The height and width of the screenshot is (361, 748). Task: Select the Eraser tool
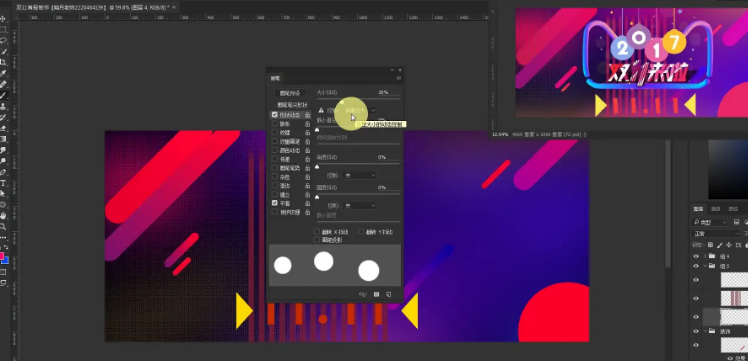3,128
